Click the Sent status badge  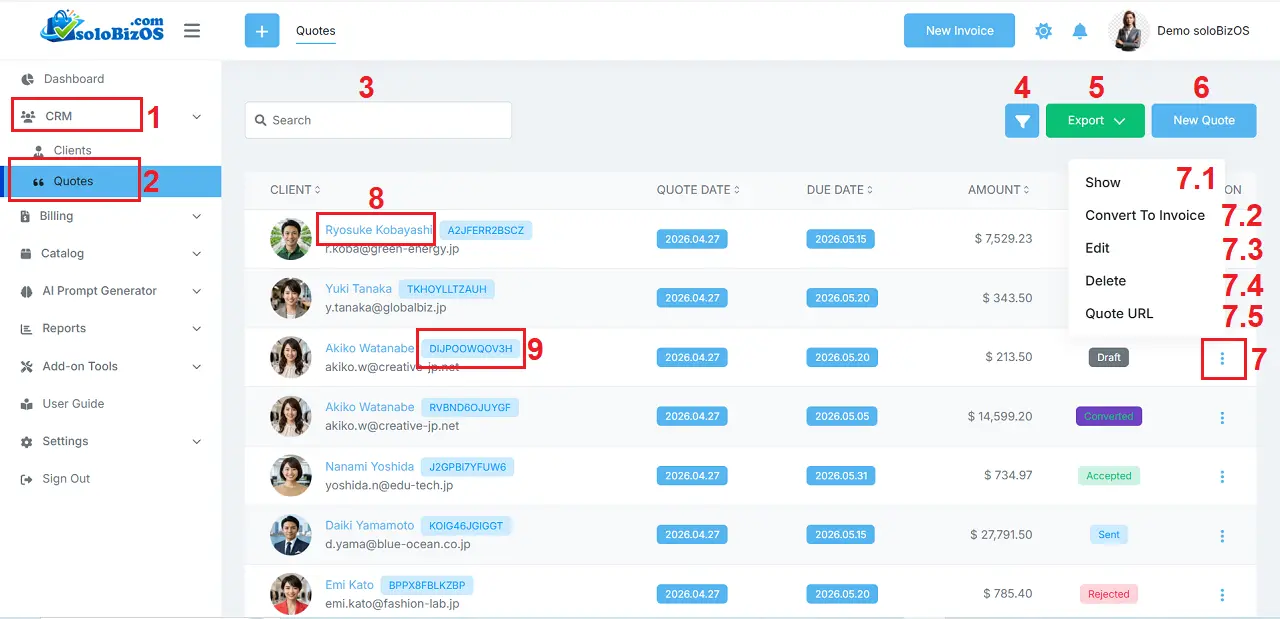[1109, 535]
